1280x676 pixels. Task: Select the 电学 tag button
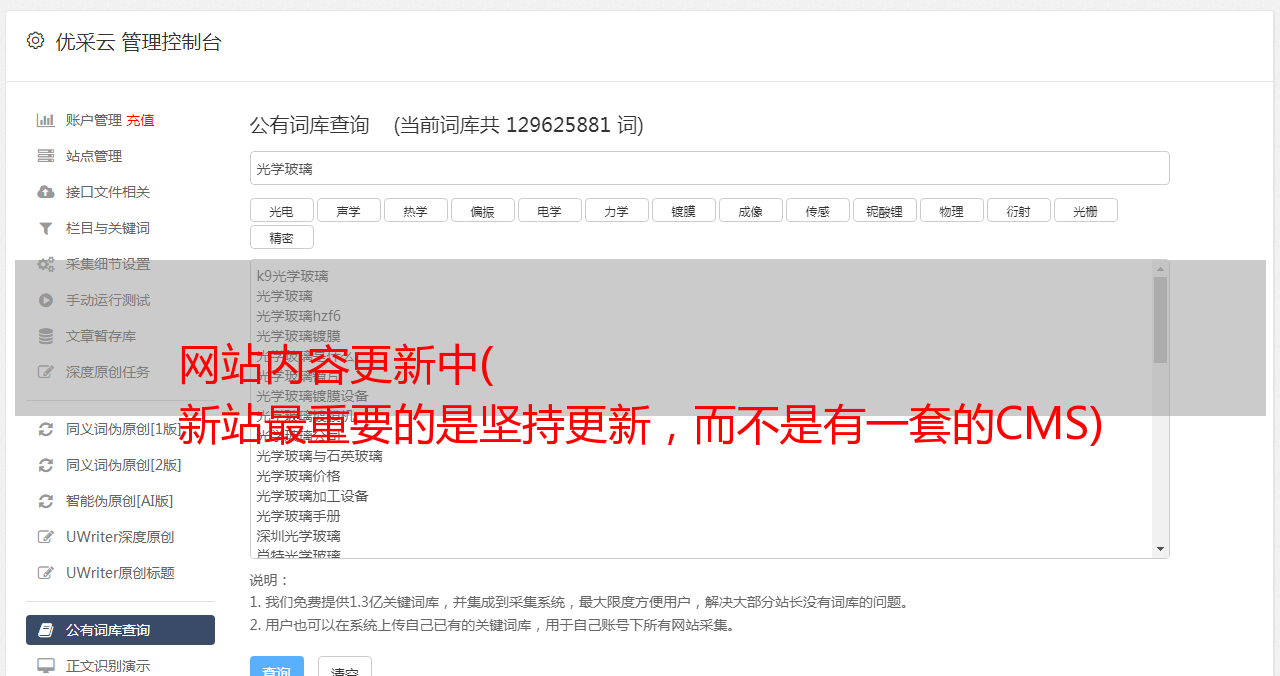pos(549,210)
